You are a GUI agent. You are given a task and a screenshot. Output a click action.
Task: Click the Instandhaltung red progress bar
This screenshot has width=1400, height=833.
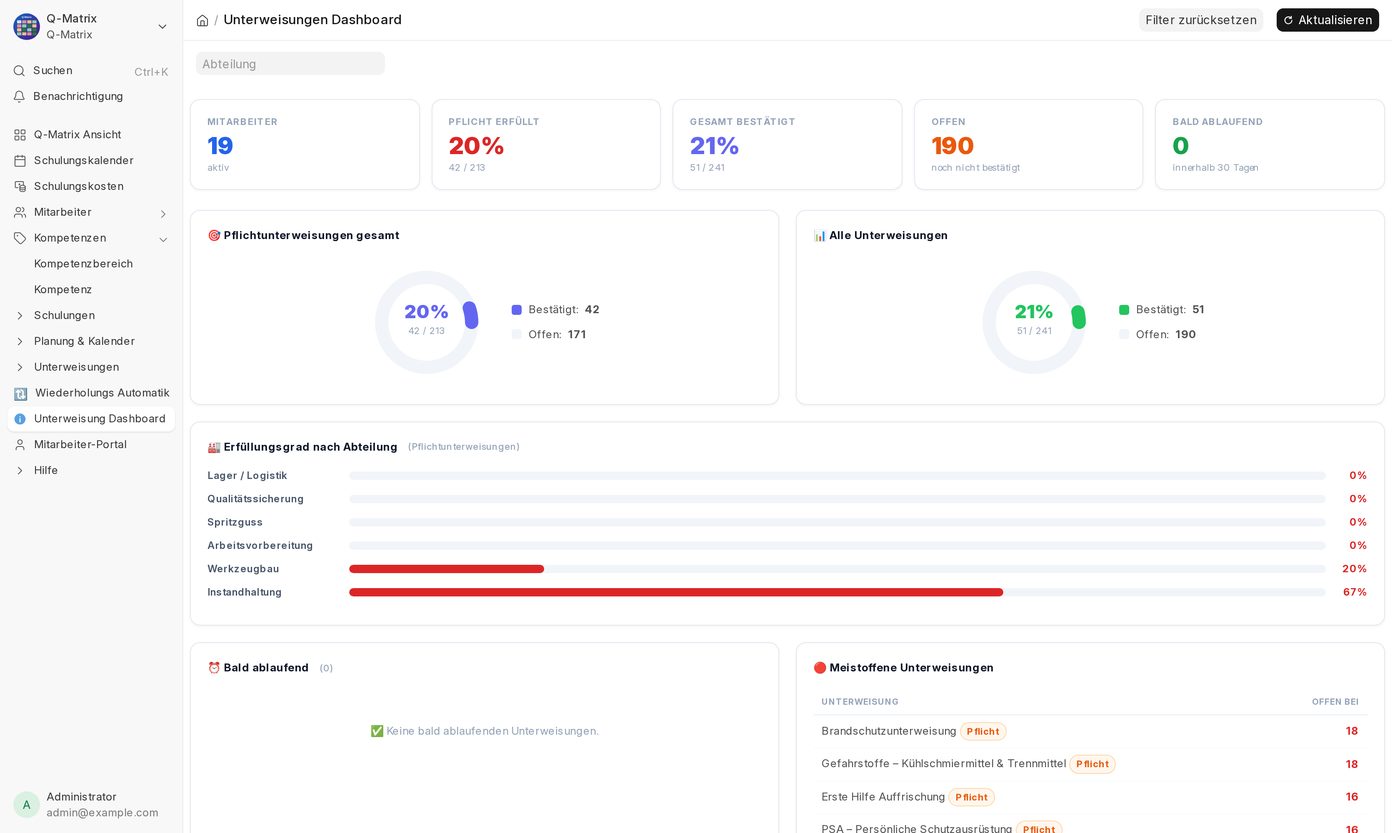click(676, 593)
